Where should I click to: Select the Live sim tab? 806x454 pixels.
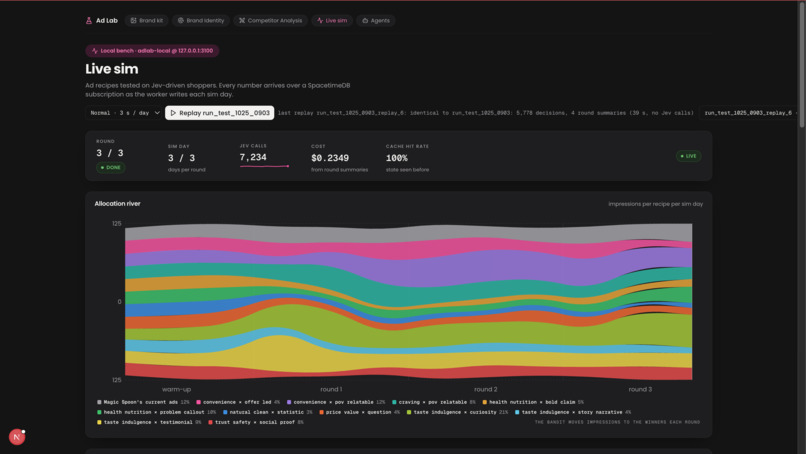[332, 21]
